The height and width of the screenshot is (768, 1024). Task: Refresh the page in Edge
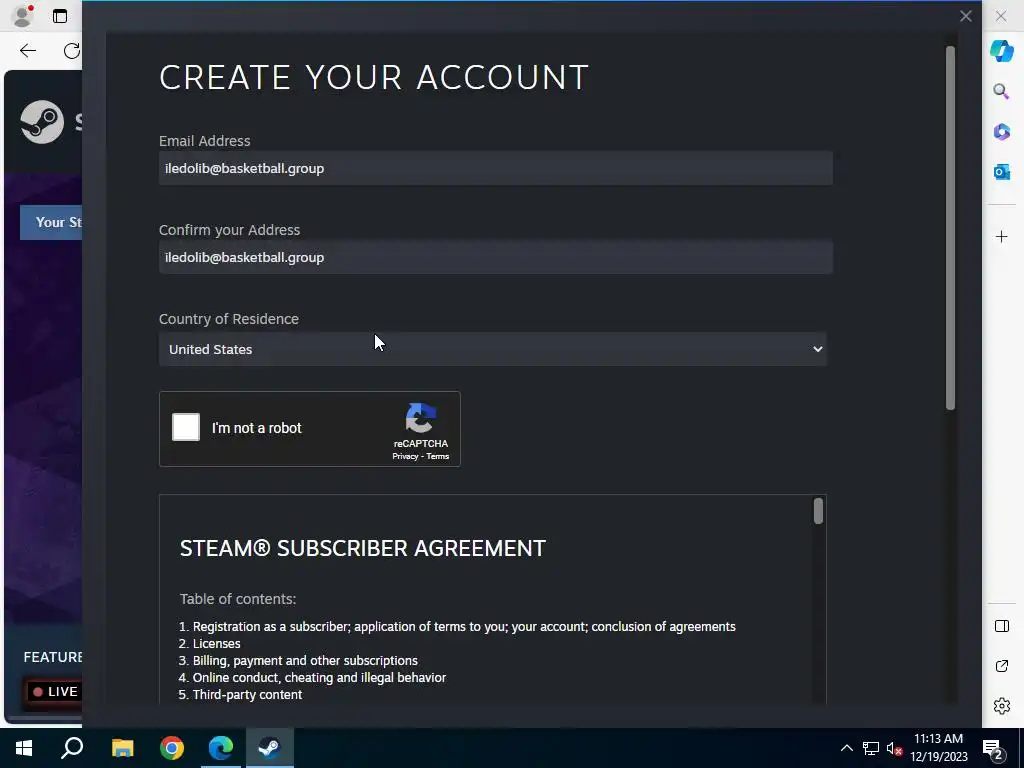point(72,51)
